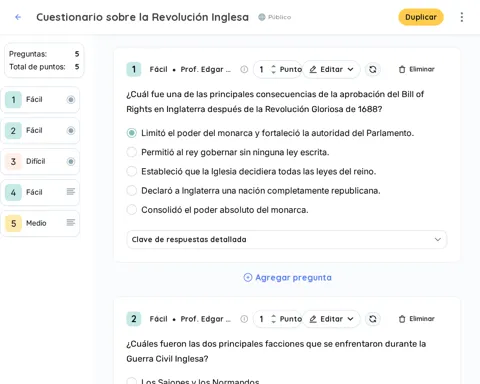Jump to sidebar question 5 Medio

[40, 223]
